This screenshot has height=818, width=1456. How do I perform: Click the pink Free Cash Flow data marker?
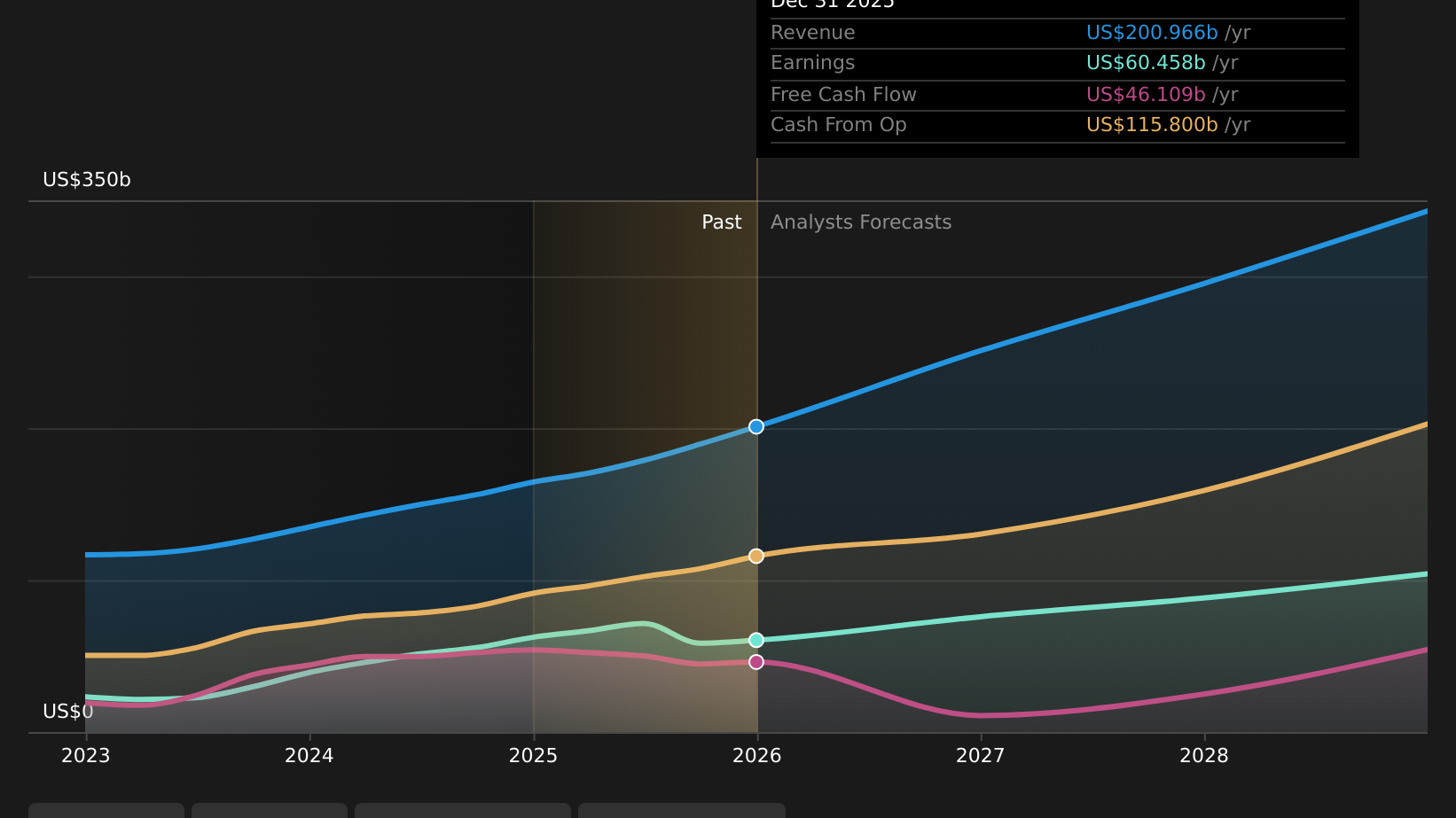[755, 662]
